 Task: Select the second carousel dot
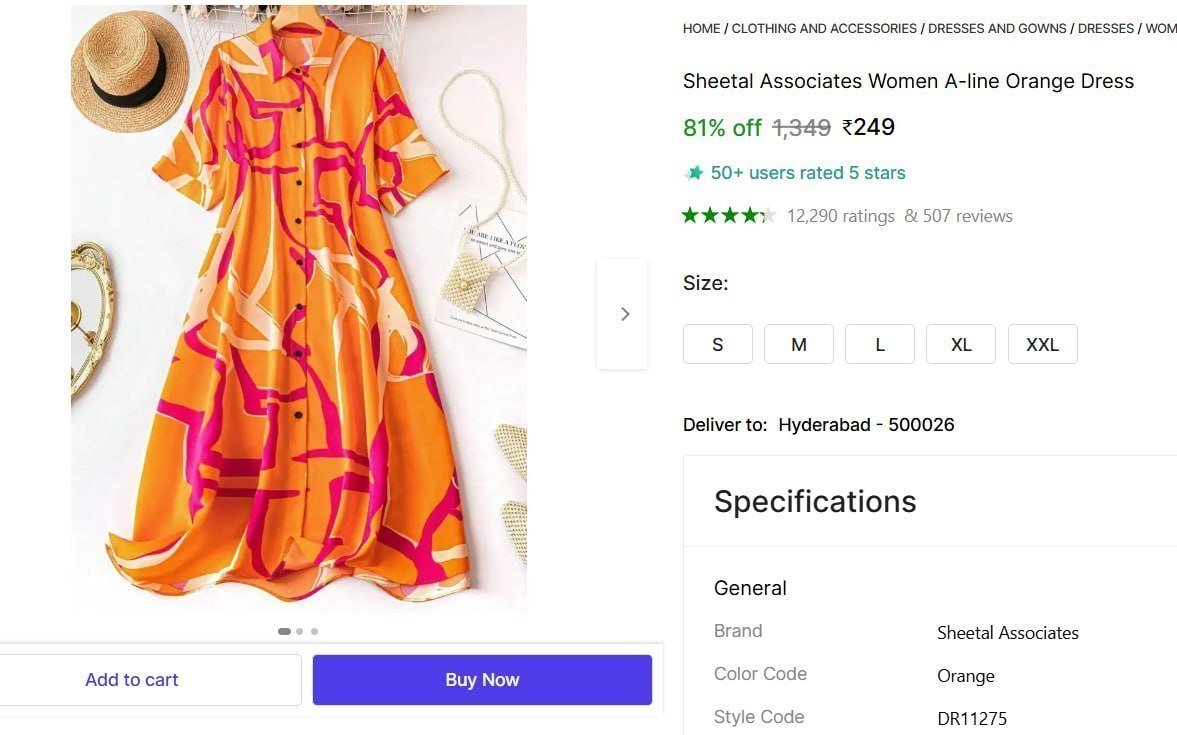(x=299, y=631)
